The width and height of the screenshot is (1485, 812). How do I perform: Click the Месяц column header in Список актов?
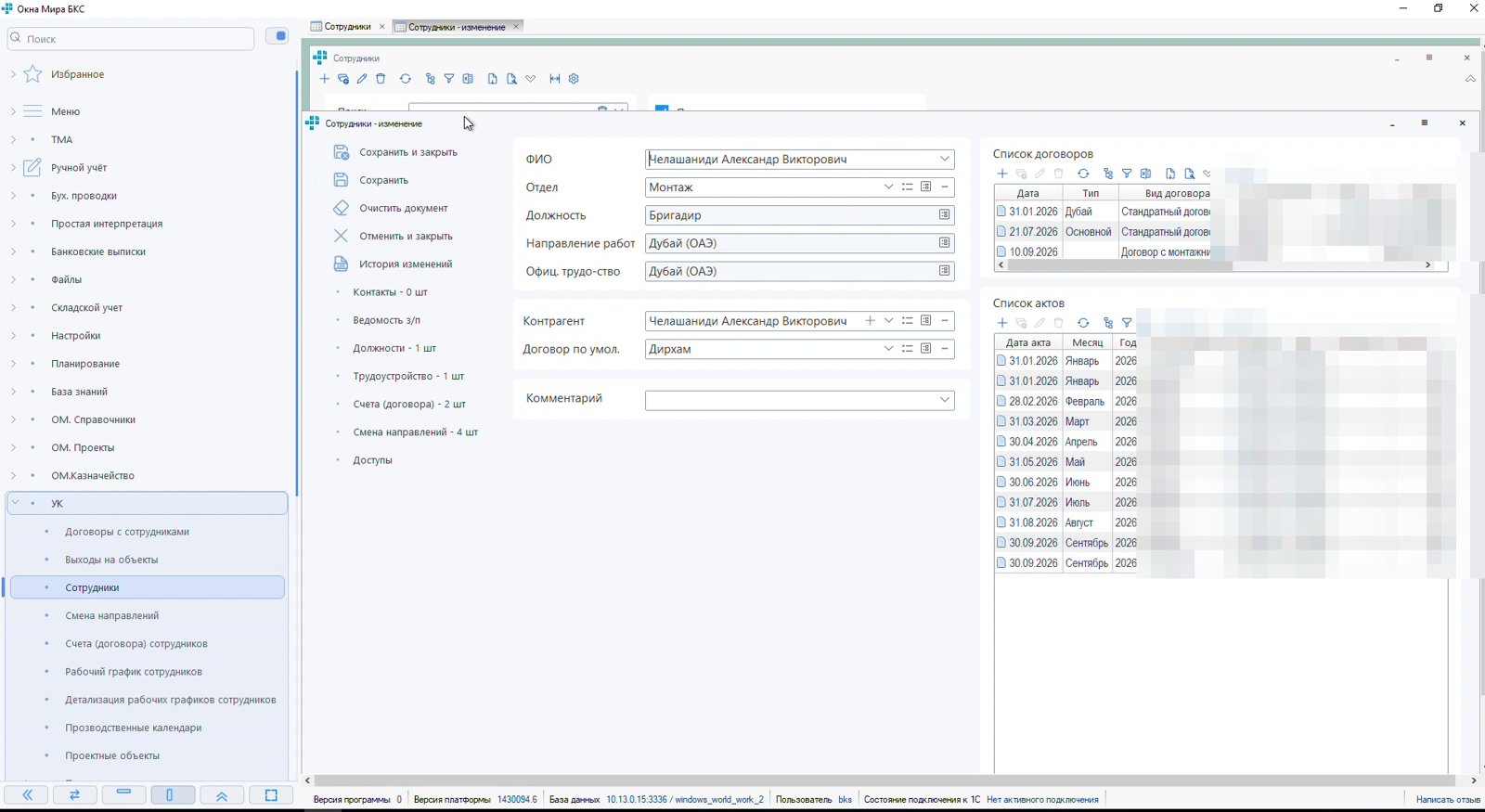click(1087, 343)
